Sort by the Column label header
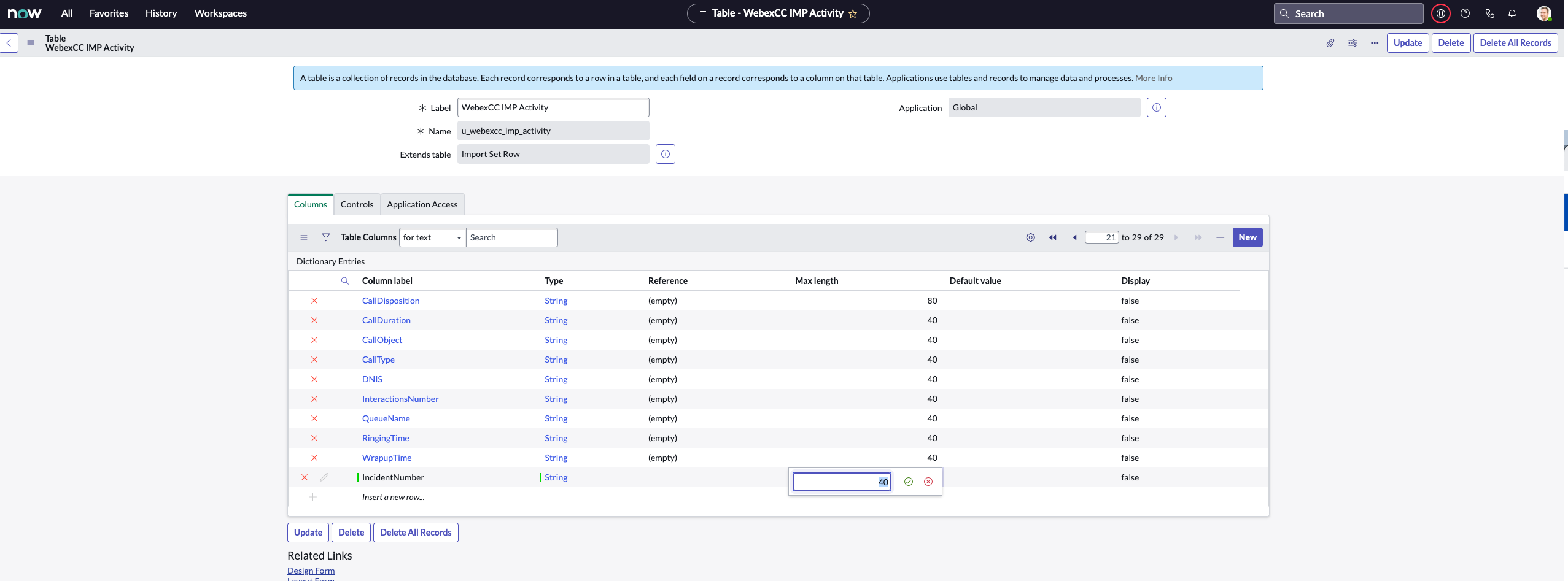 point(387,281)
